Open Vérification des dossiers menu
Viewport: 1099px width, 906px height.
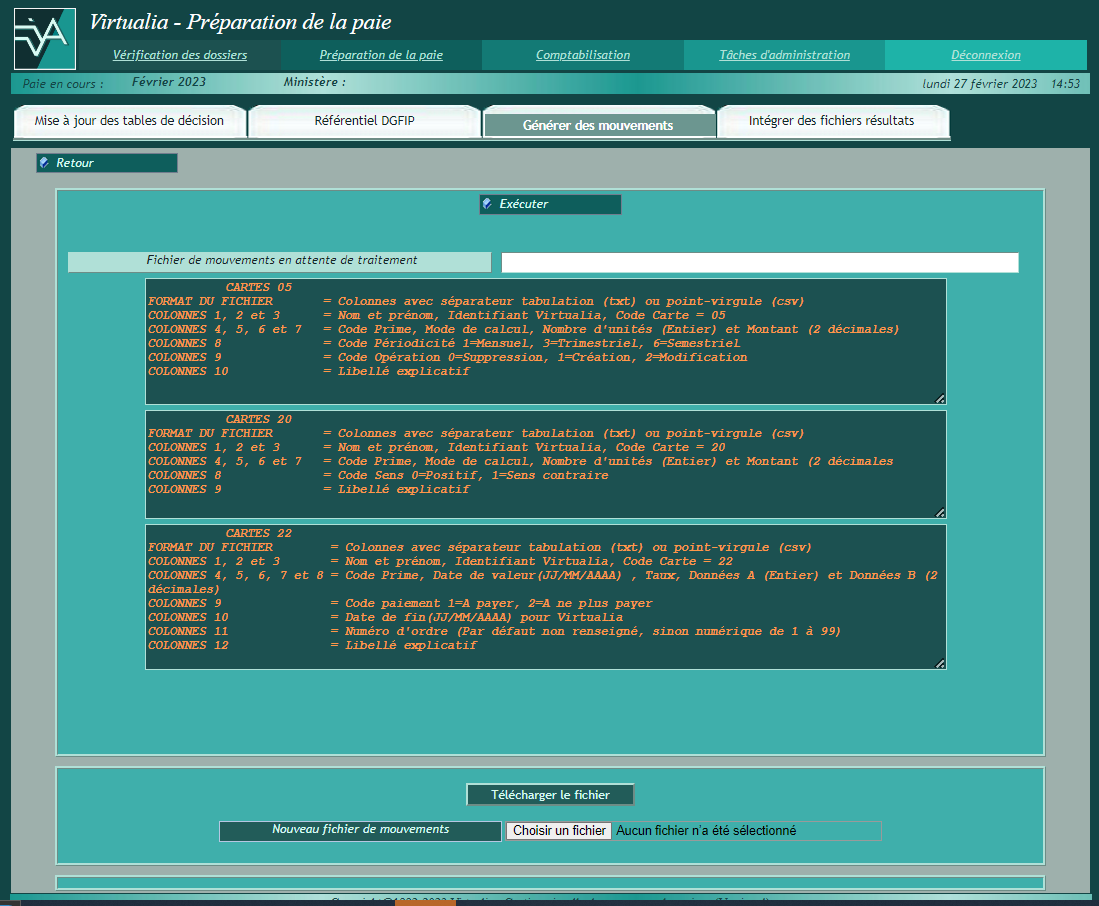(180, 55)
